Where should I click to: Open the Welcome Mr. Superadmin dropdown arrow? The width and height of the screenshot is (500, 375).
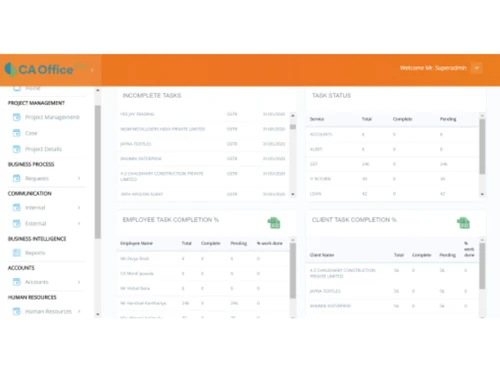tap(477, 68)
